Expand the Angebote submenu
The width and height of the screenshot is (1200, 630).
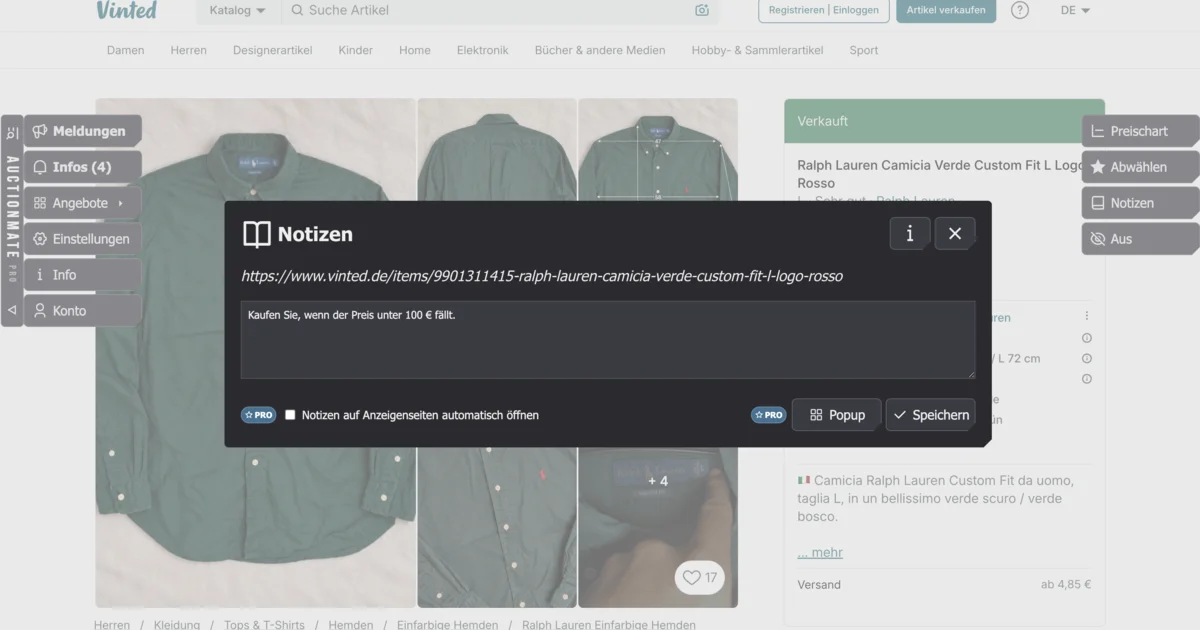82,203
